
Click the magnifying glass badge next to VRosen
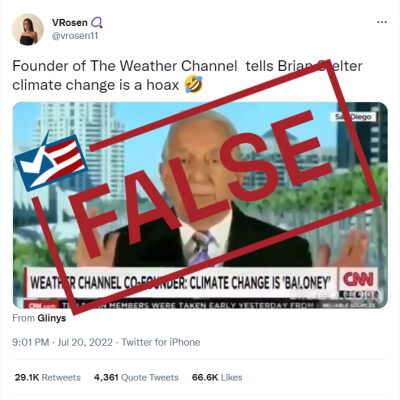pos(97,22)
